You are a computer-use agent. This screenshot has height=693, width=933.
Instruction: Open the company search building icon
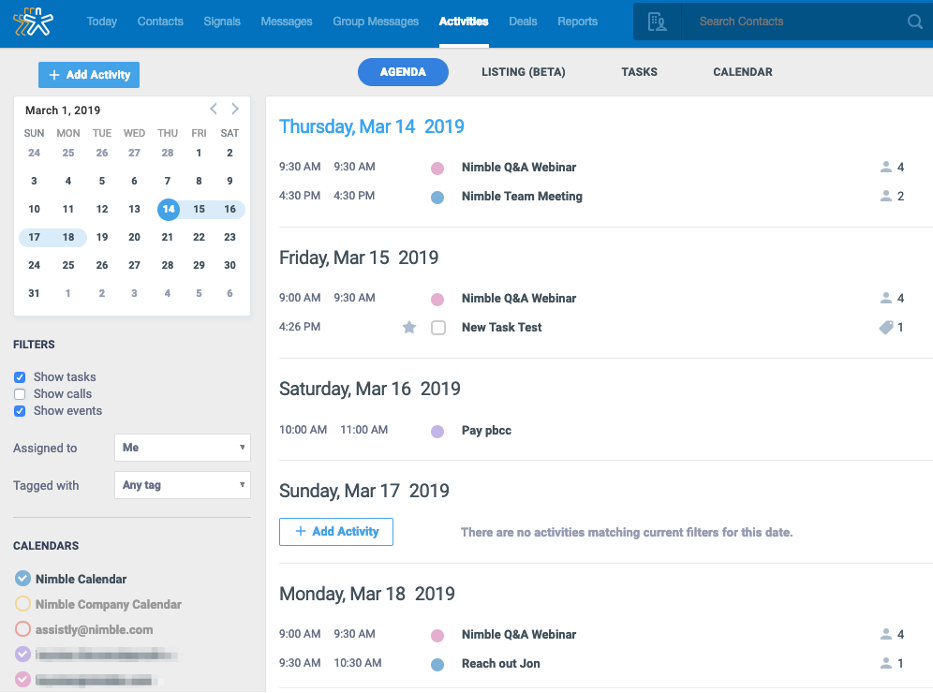pos(657,22)
